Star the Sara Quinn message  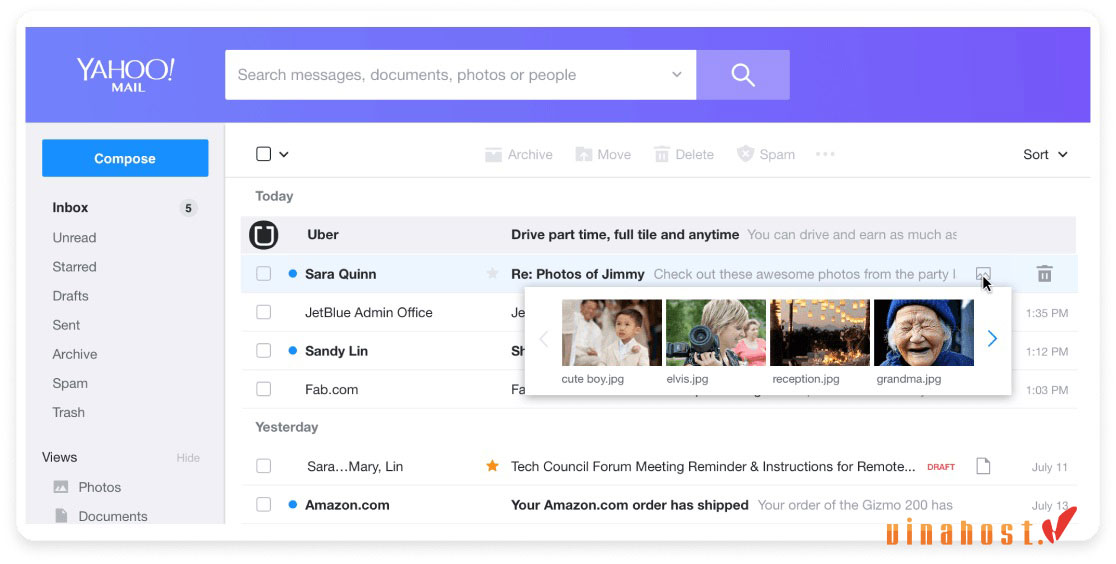(x=492, y=273)
